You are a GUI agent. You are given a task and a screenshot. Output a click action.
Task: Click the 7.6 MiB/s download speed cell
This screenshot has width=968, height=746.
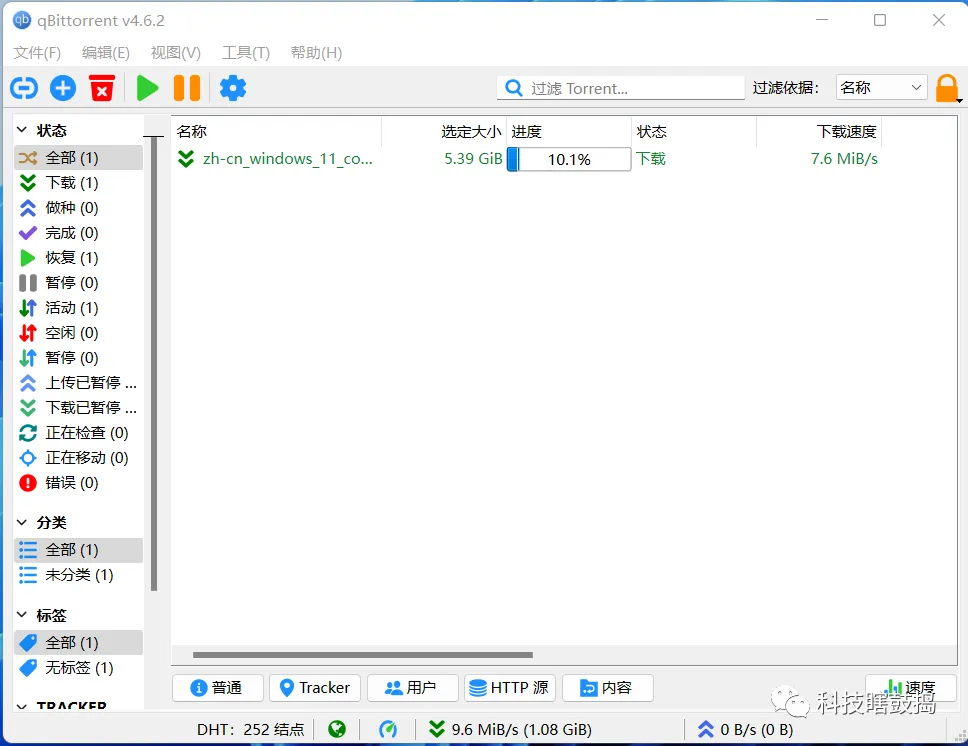pyautogui.click(x=844, y=159)
